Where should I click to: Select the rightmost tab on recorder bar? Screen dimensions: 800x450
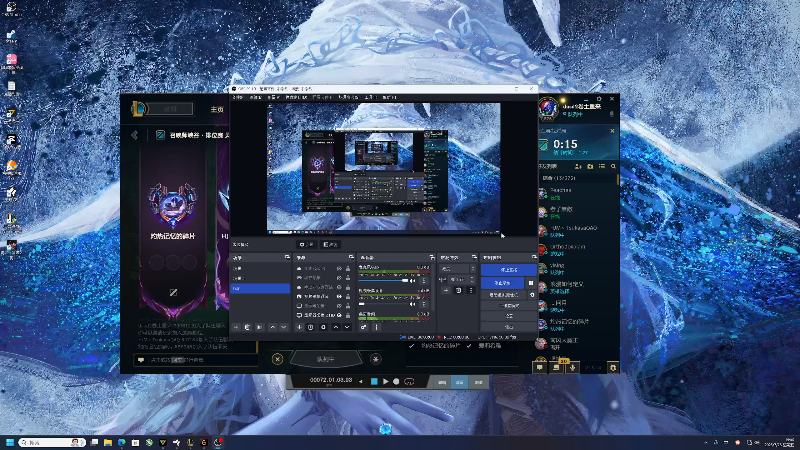coord(478,382)
